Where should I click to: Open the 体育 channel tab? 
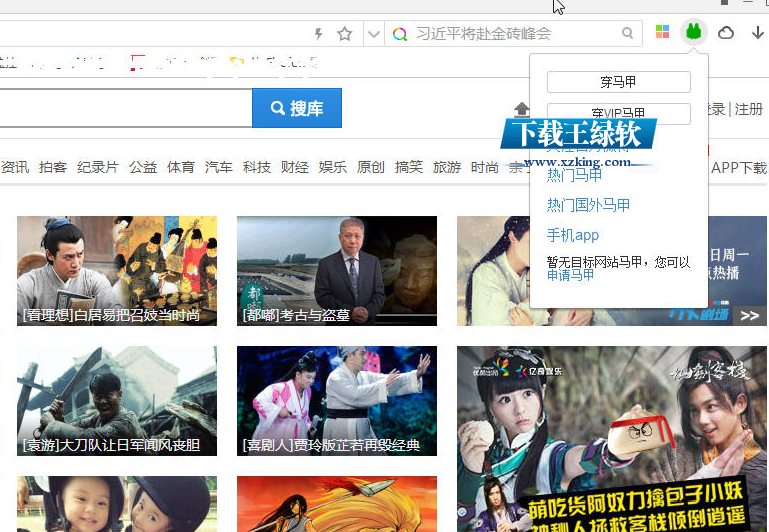coord(181,167)
